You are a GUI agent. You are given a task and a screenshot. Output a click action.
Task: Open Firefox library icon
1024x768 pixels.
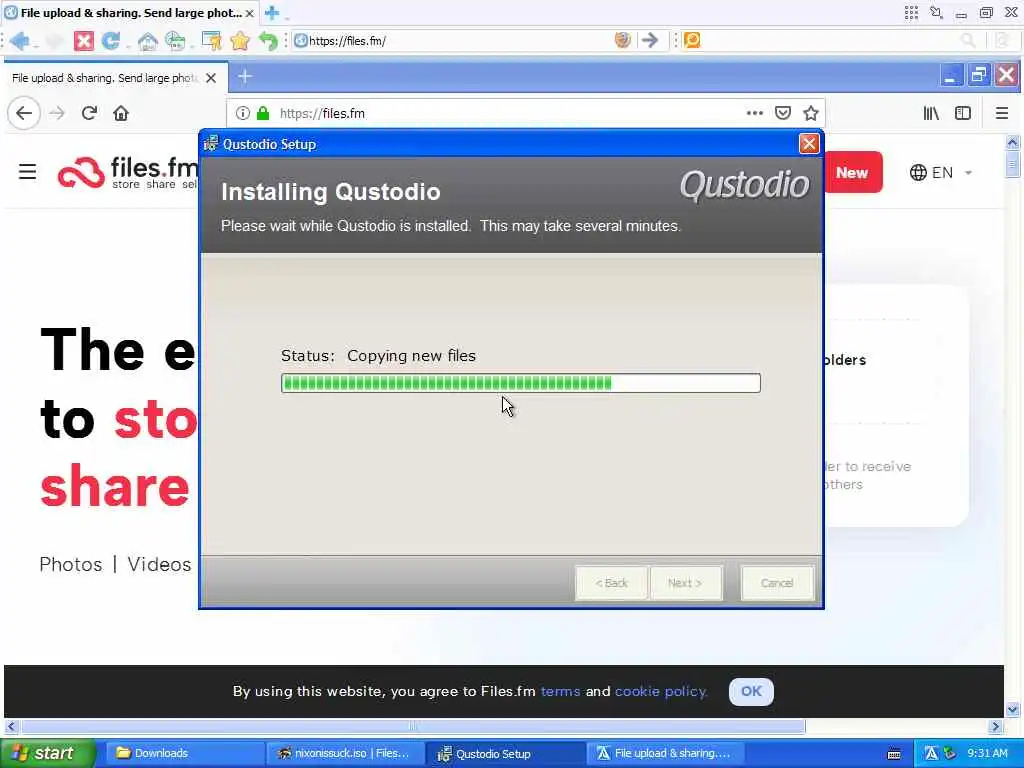pos(931,114)
